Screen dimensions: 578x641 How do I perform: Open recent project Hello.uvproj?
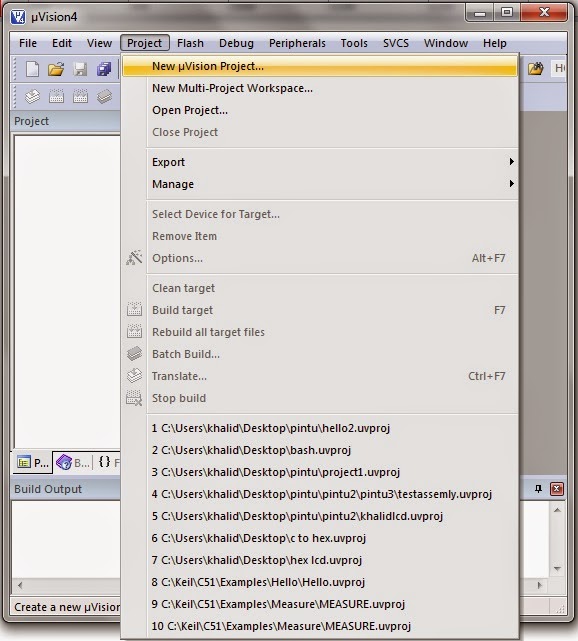click(x=320, y=582)
